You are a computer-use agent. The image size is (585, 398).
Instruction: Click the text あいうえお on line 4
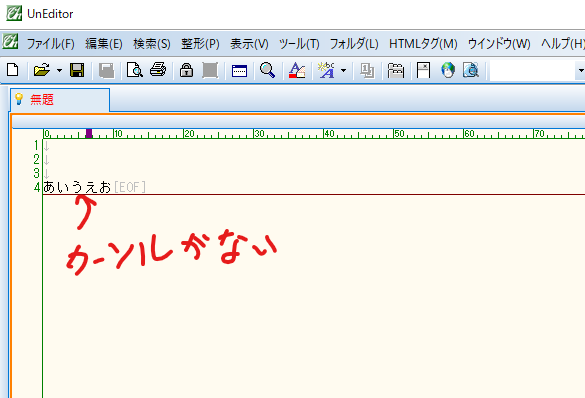click(x=77, y=187)
